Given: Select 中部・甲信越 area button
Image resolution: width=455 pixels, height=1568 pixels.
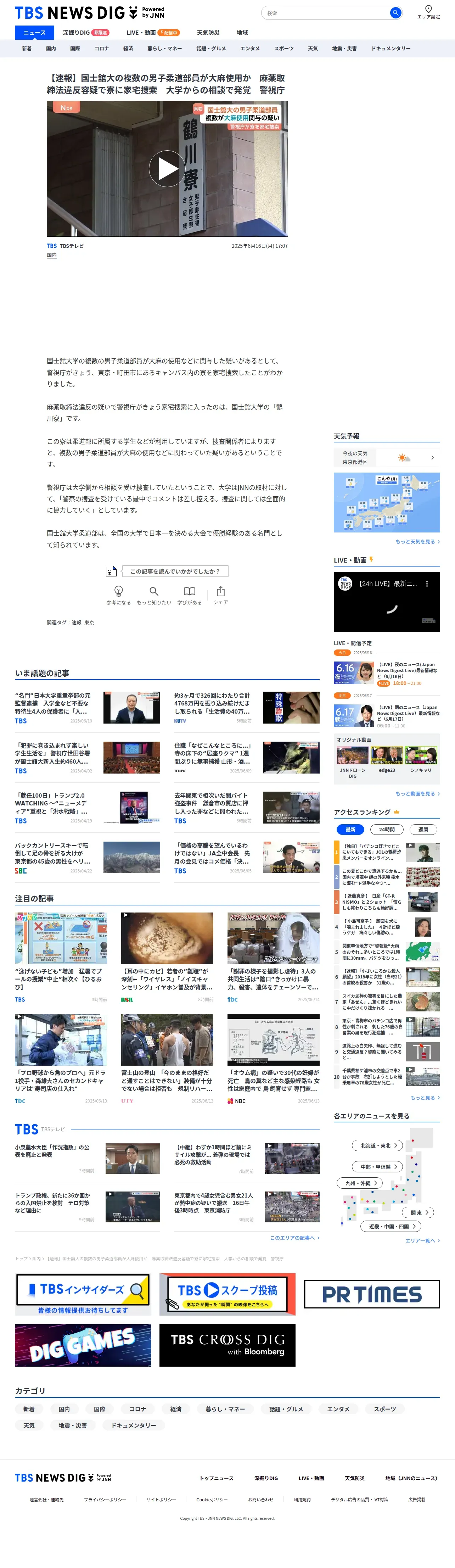Looking at the screenshot, I should [378, 1166].
